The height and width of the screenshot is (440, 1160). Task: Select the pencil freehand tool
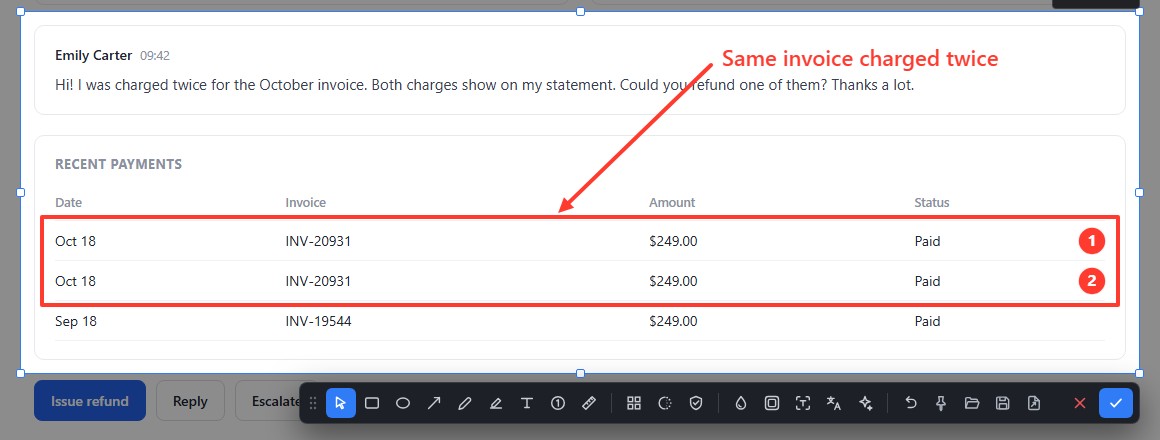tap(465, 403)
